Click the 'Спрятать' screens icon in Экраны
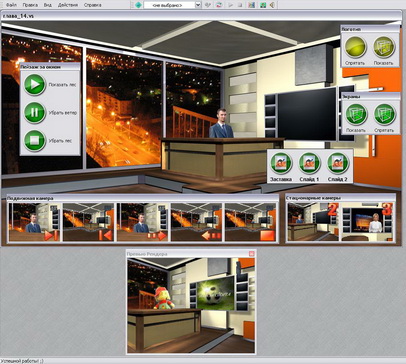This screenshot has height=364, width=406. pyautogui.click(x=384, y=115)
